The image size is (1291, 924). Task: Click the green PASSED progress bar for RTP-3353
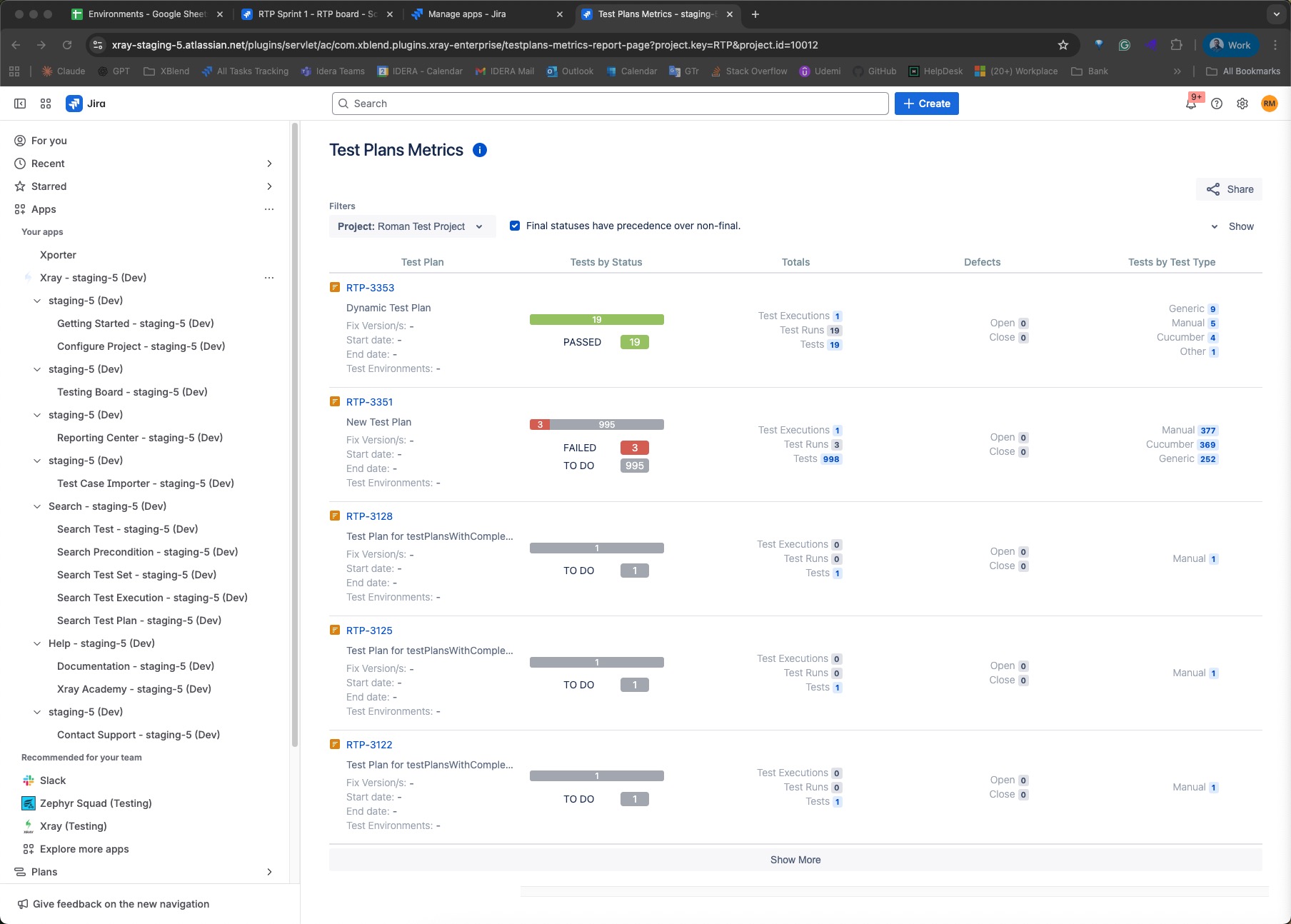point(596,320)
